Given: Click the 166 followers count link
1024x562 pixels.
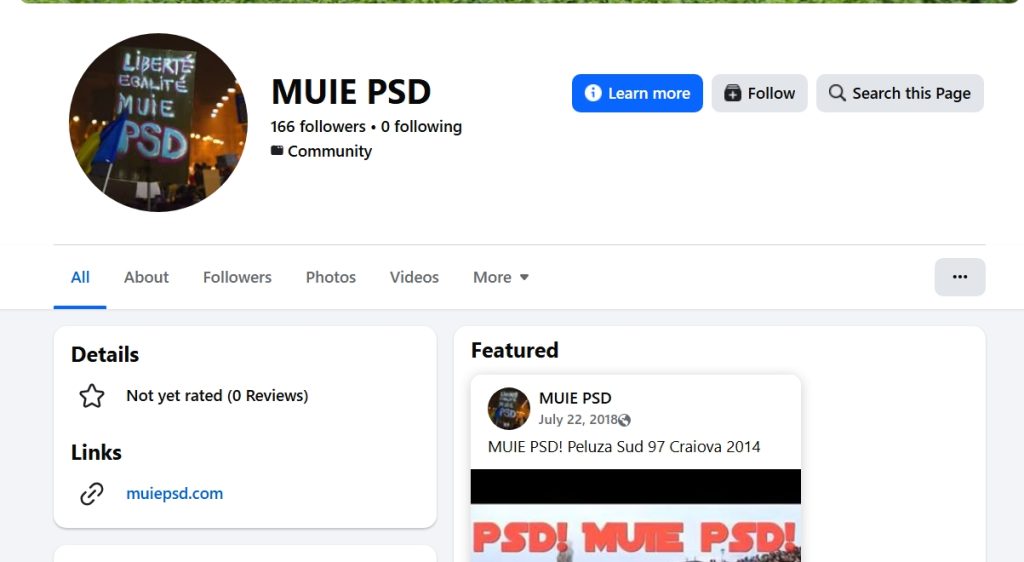Looking at the screenshot, I should click(318, 127).
